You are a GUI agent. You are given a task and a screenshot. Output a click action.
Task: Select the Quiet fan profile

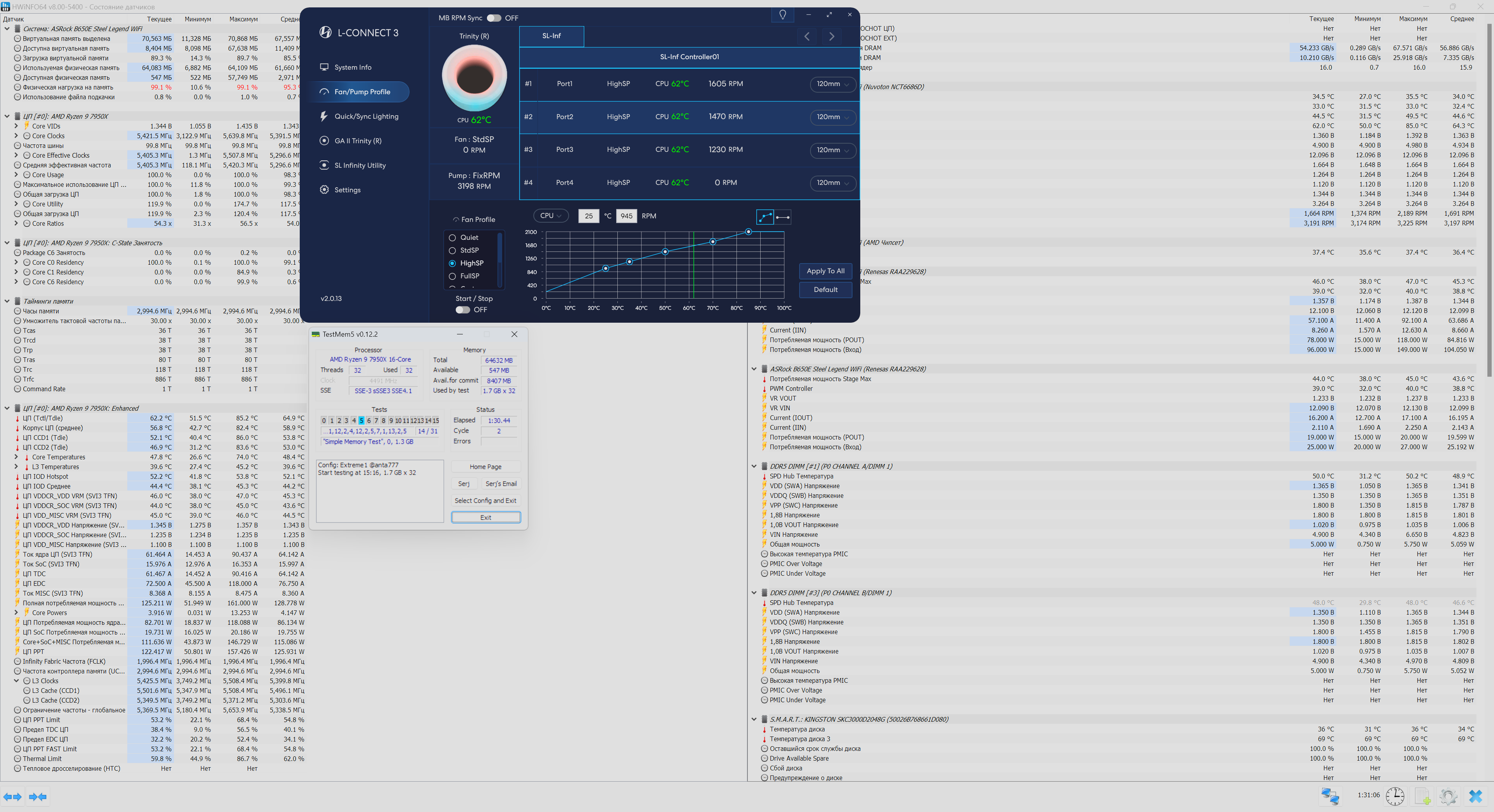tap(452, 237)
